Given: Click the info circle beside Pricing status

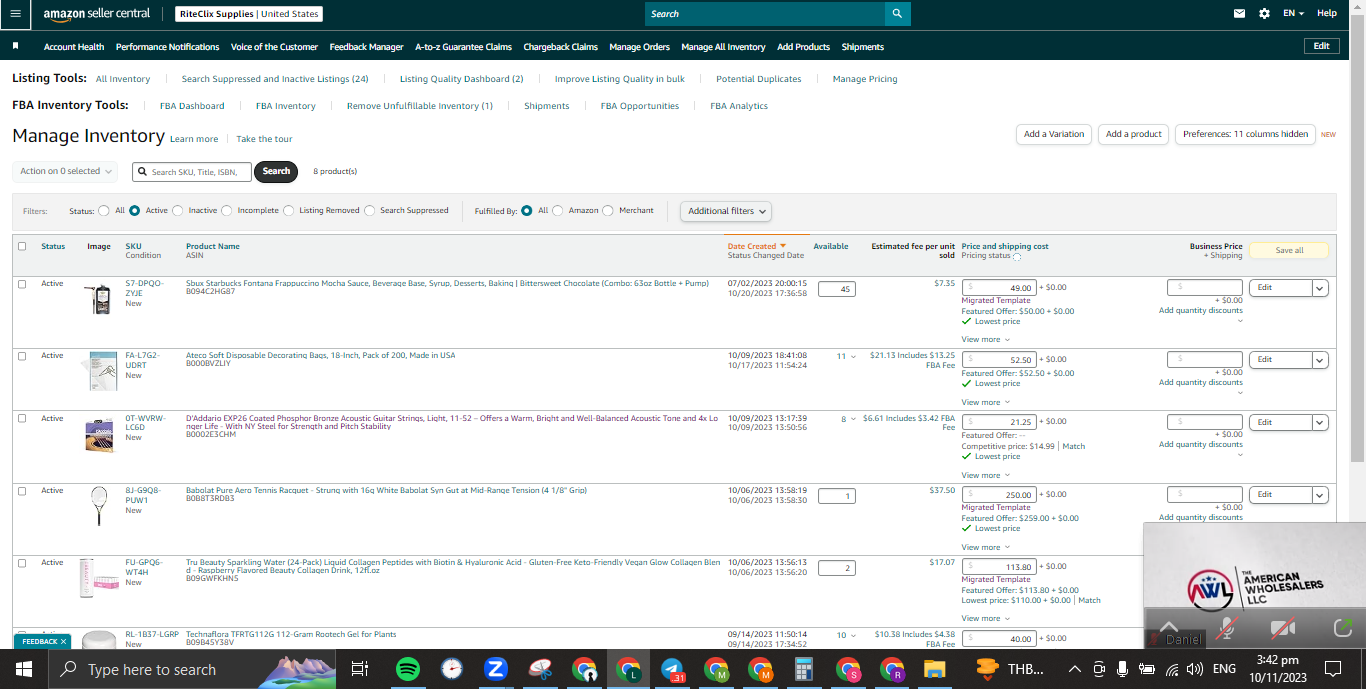Looking at the screenshot, I should coord(1017,257).
